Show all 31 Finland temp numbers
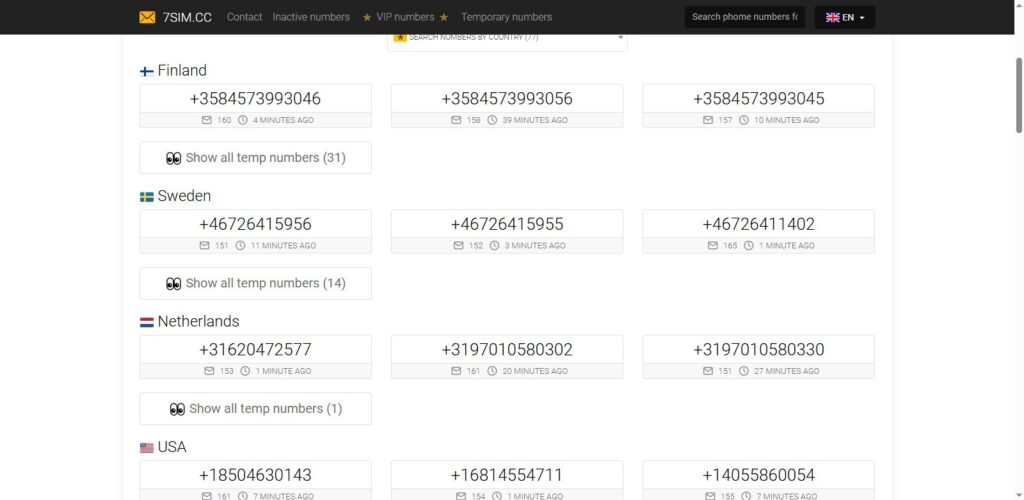Screen dimensions: 1024x500 [x=255, y=158]
